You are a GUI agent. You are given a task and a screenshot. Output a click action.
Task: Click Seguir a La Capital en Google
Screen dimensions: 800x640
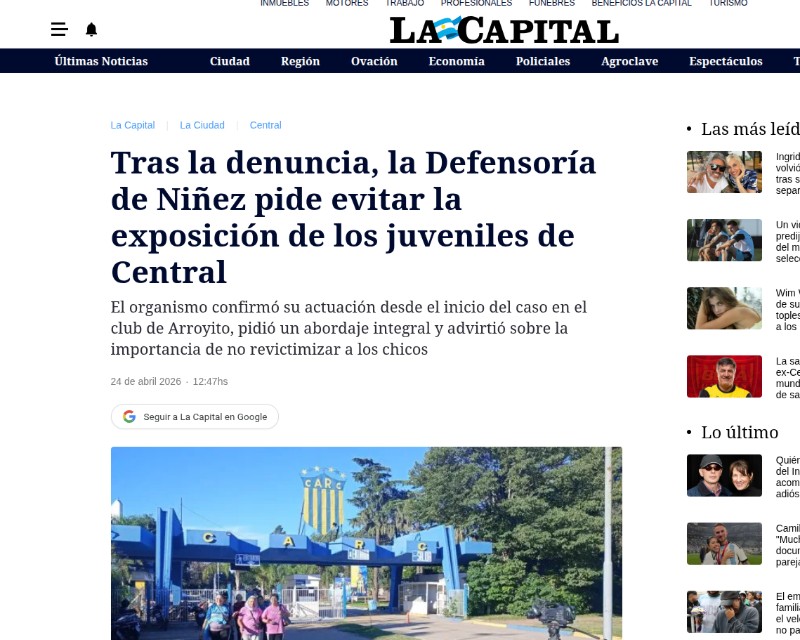point(194,416)
